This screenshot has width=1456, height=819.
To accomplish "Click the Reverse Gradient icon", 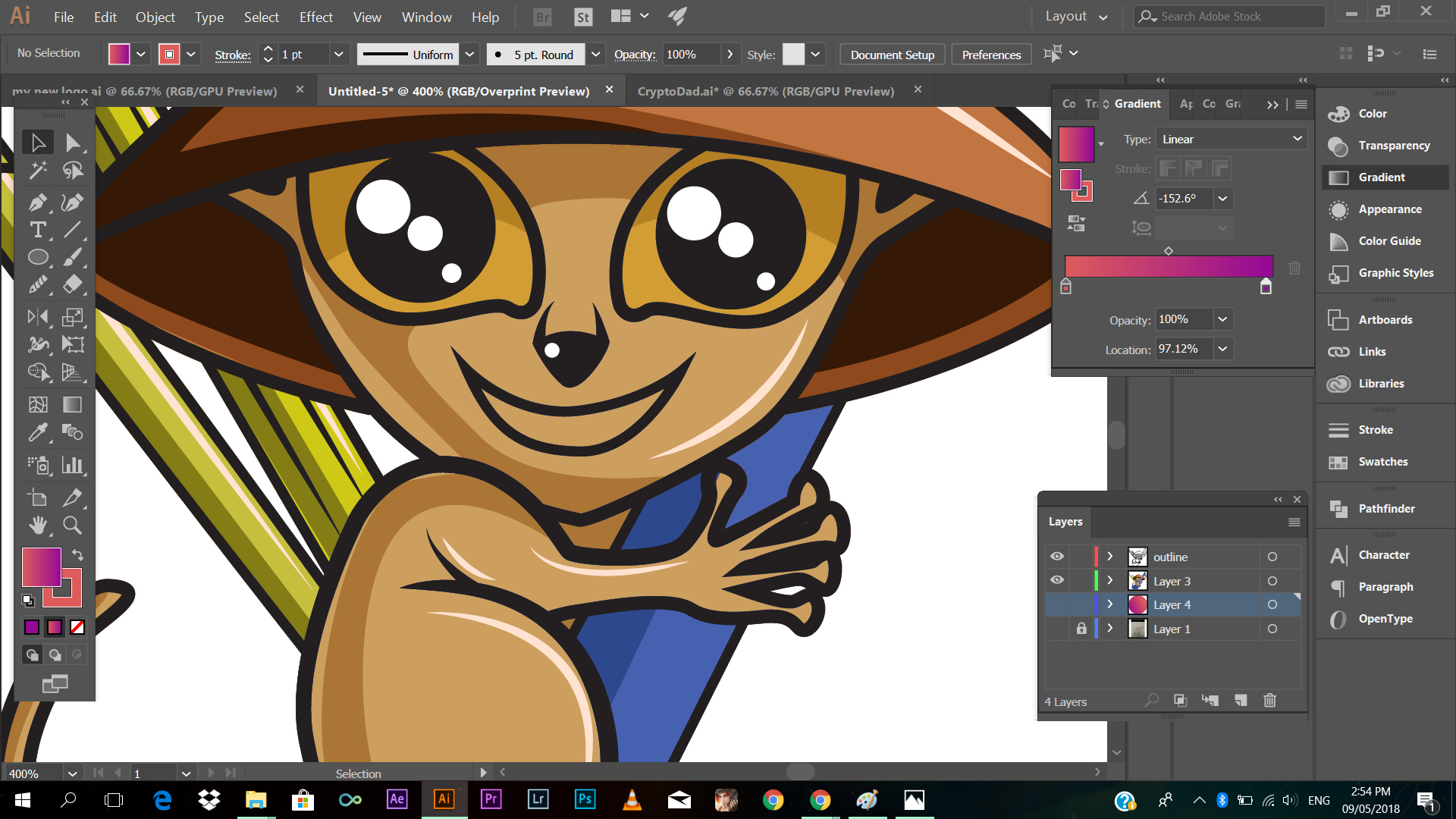I will [x=1076, y=223].
